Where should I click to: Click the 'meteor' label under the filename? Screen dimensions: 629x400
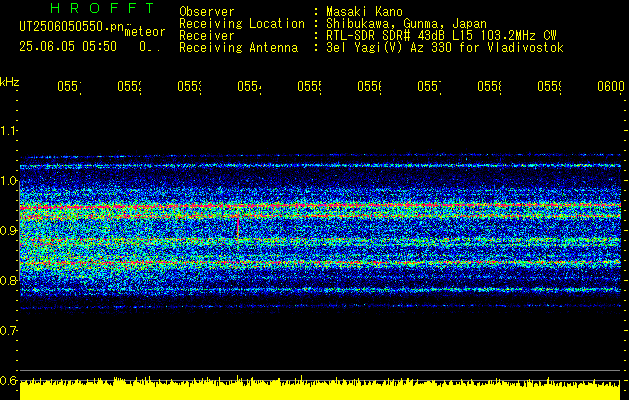(145, 32)
